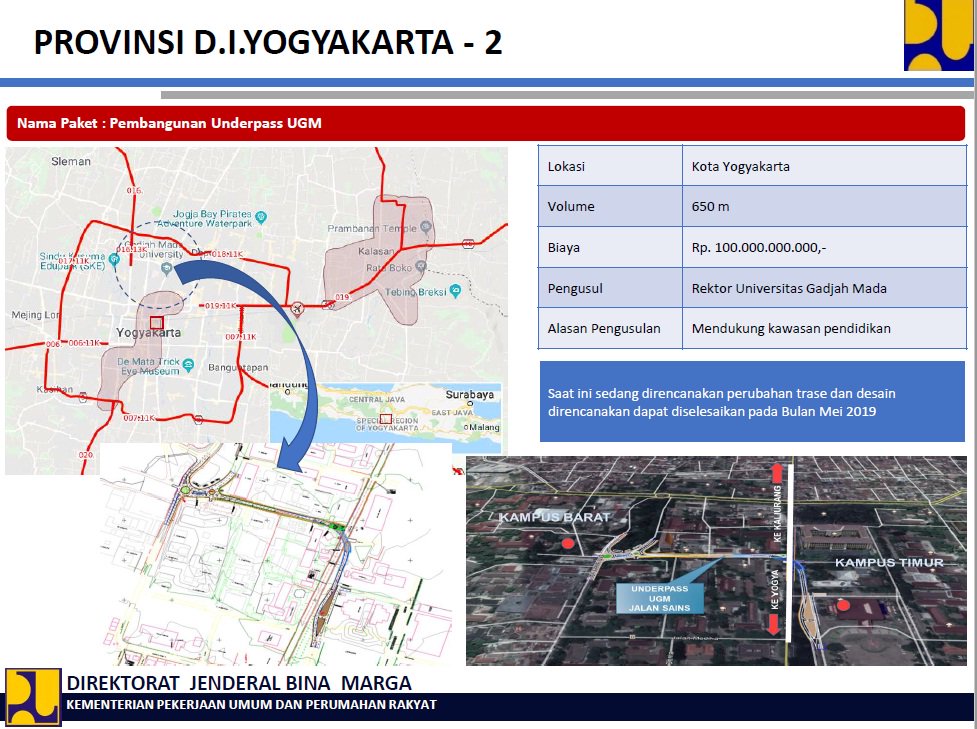Select the 650 m value cell
Viewport: 977px width, 729px height.
point(824,206)
